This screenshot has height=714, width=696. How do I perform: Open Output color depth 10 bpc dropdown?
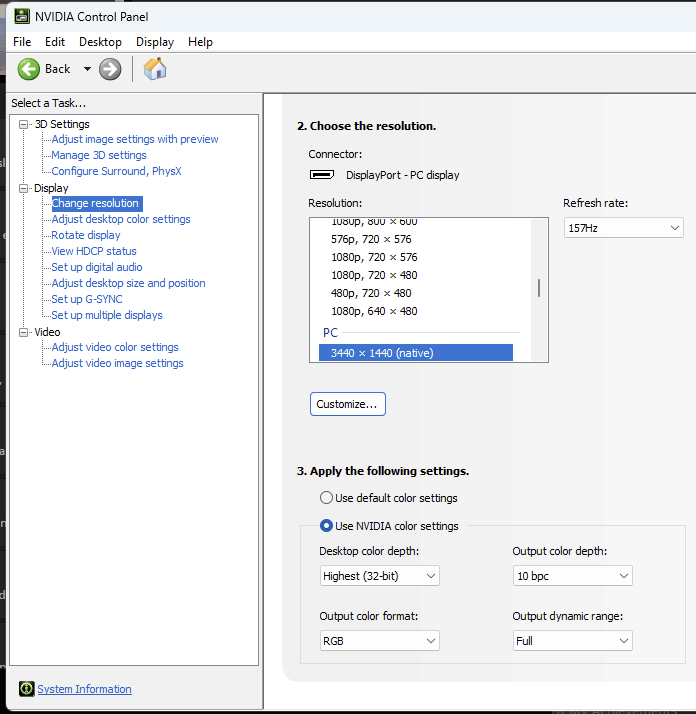[x=572, y=576]
